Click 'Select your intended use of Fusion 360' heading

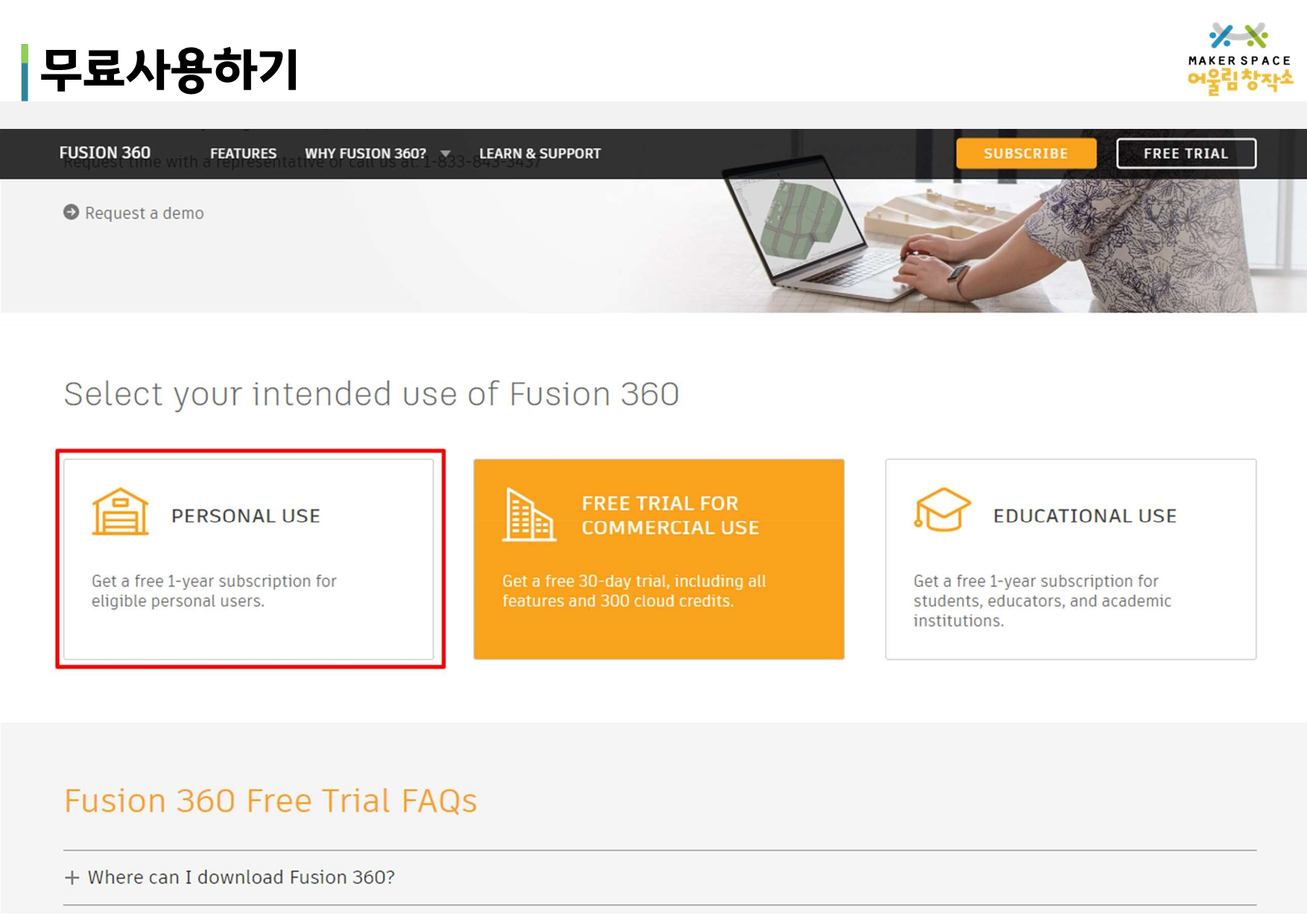click(371, 393)
